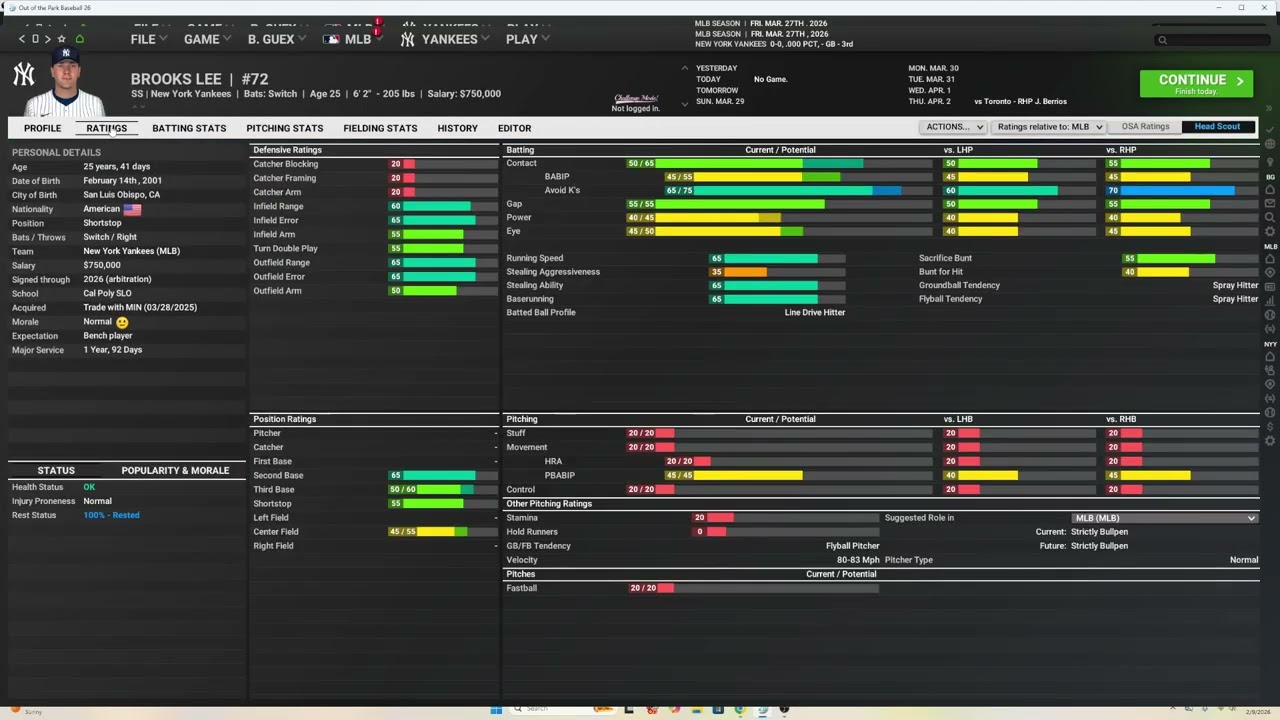Open the FILE menu
The height and width of the screenshot is (720, 1280).
(148, 39)
